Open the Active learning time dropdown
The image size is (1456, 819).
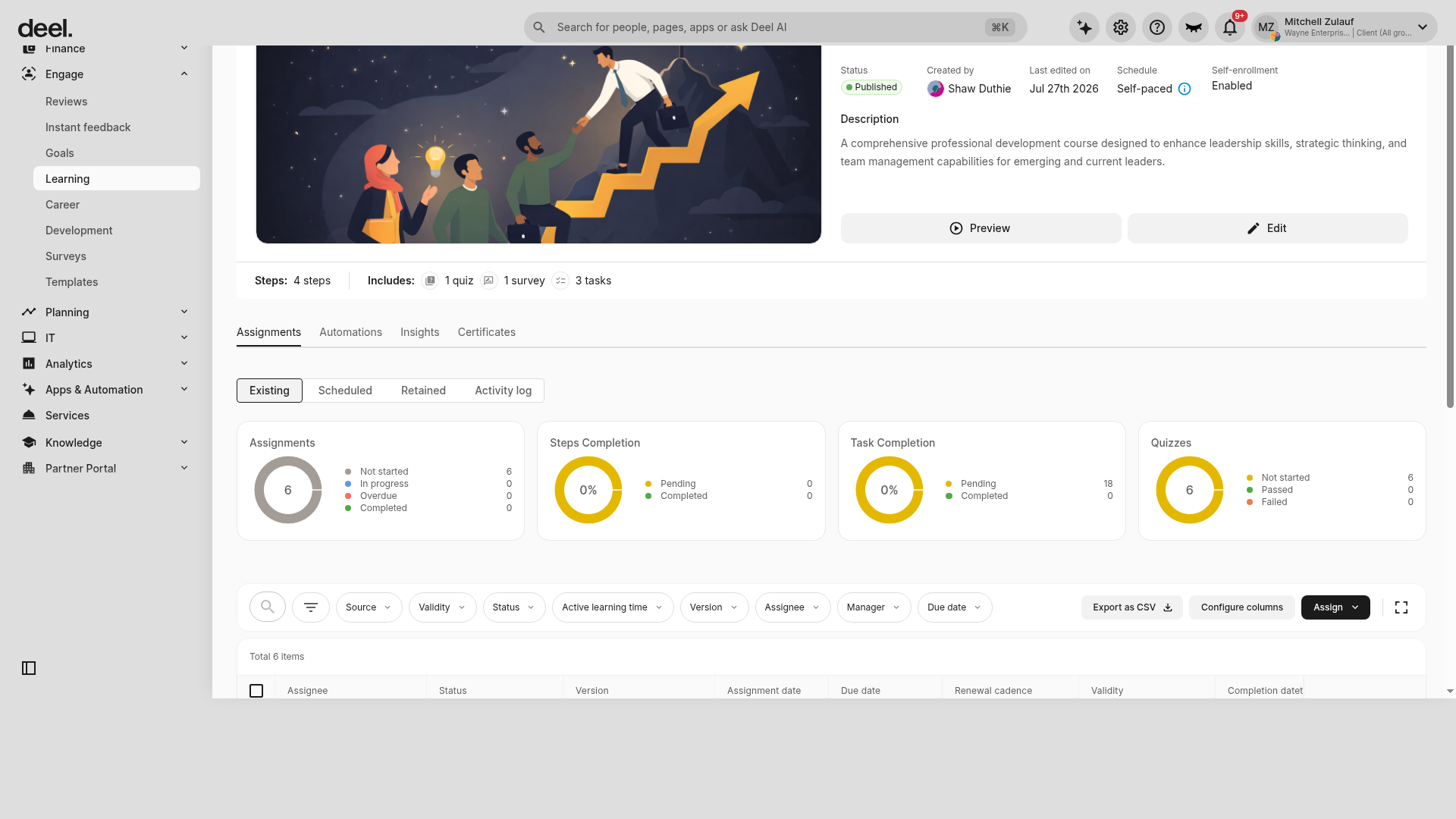613,607
